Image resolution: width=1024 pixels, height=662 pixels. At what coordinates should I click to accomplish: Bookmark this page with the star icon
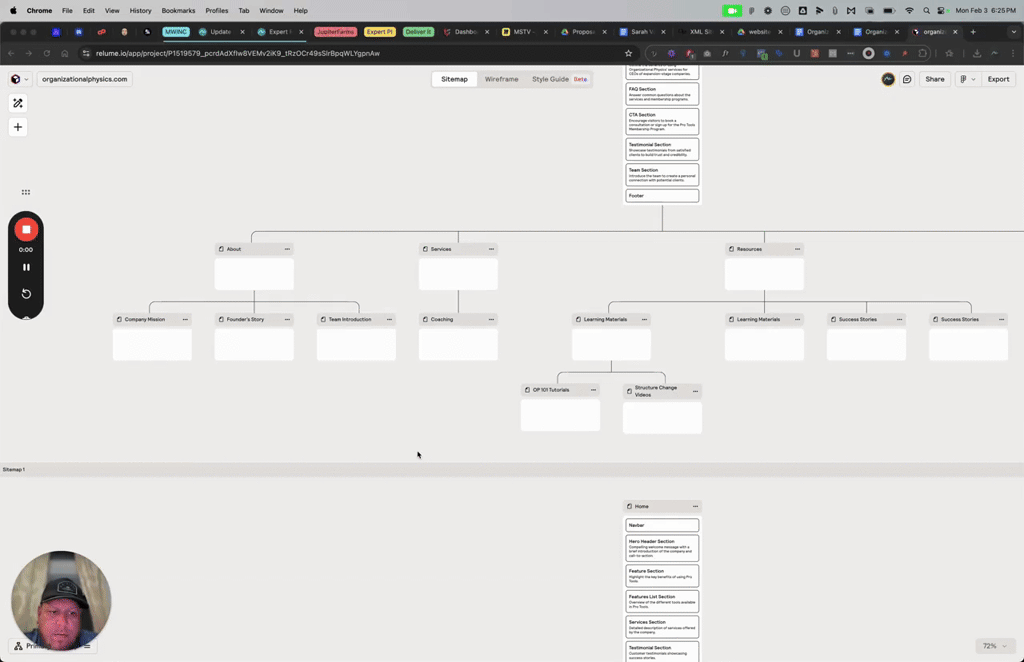coord(628,53)
